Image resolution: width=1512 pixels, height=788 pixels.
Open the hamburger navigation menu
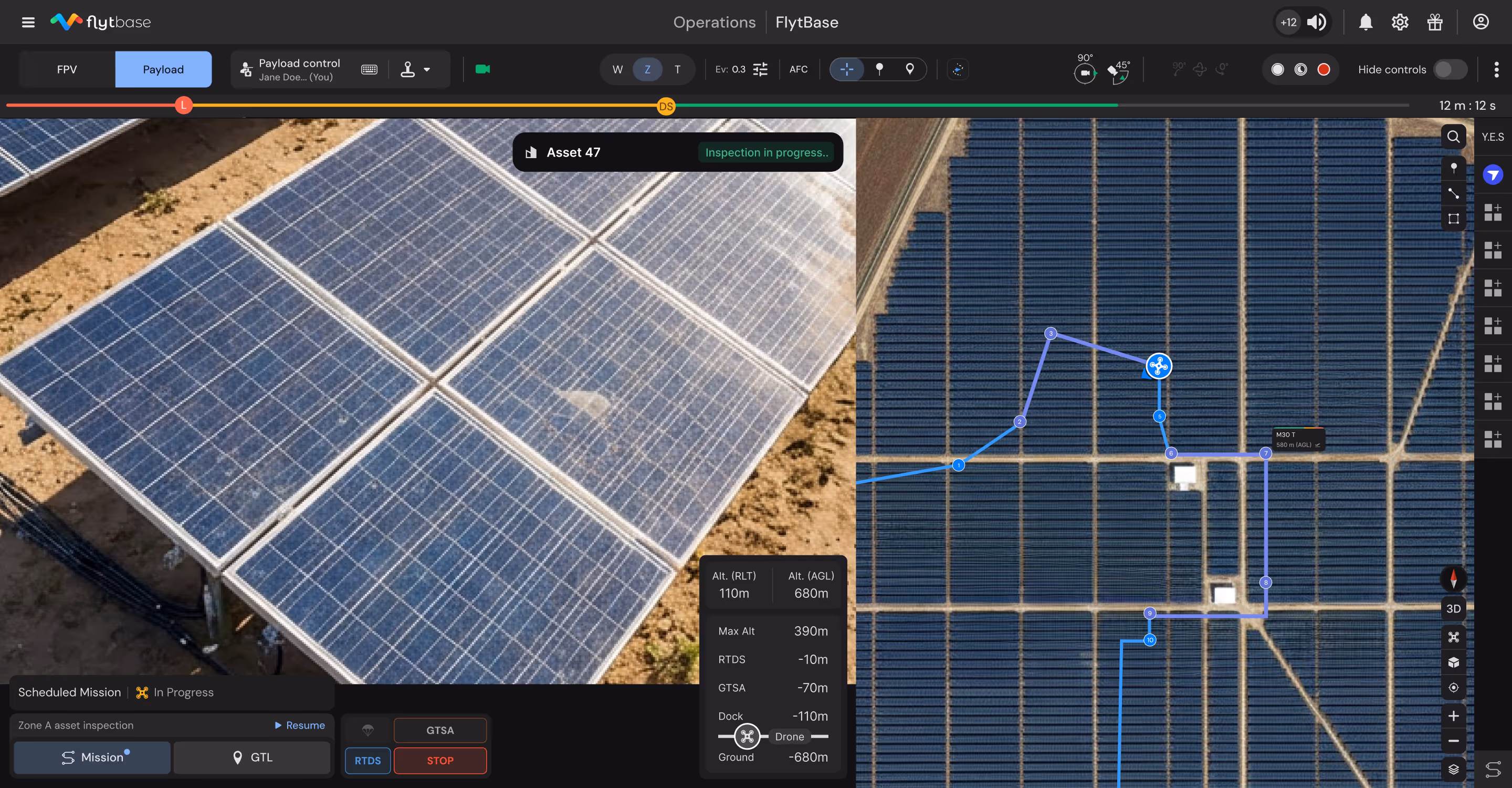pyautogui.click(x=28, y=22)
